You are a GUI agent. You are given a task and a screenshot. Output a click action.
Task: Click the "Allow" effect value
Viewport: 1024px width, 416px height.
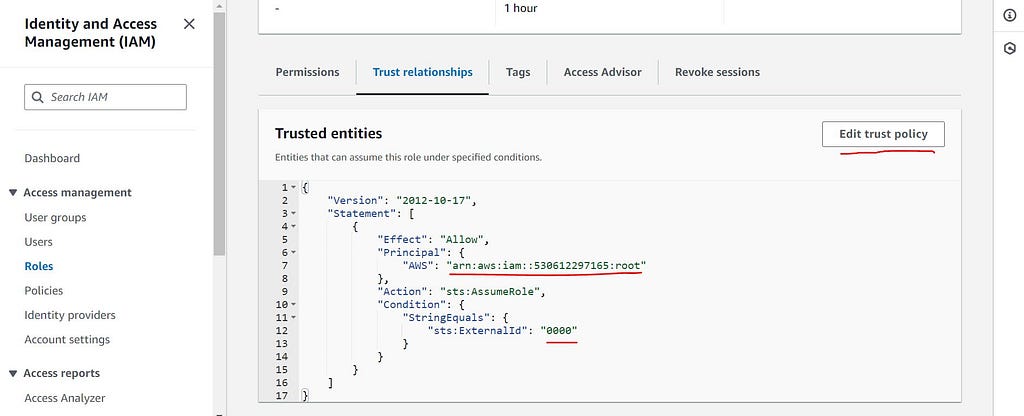pyautogui.click(x=462, y=240)
